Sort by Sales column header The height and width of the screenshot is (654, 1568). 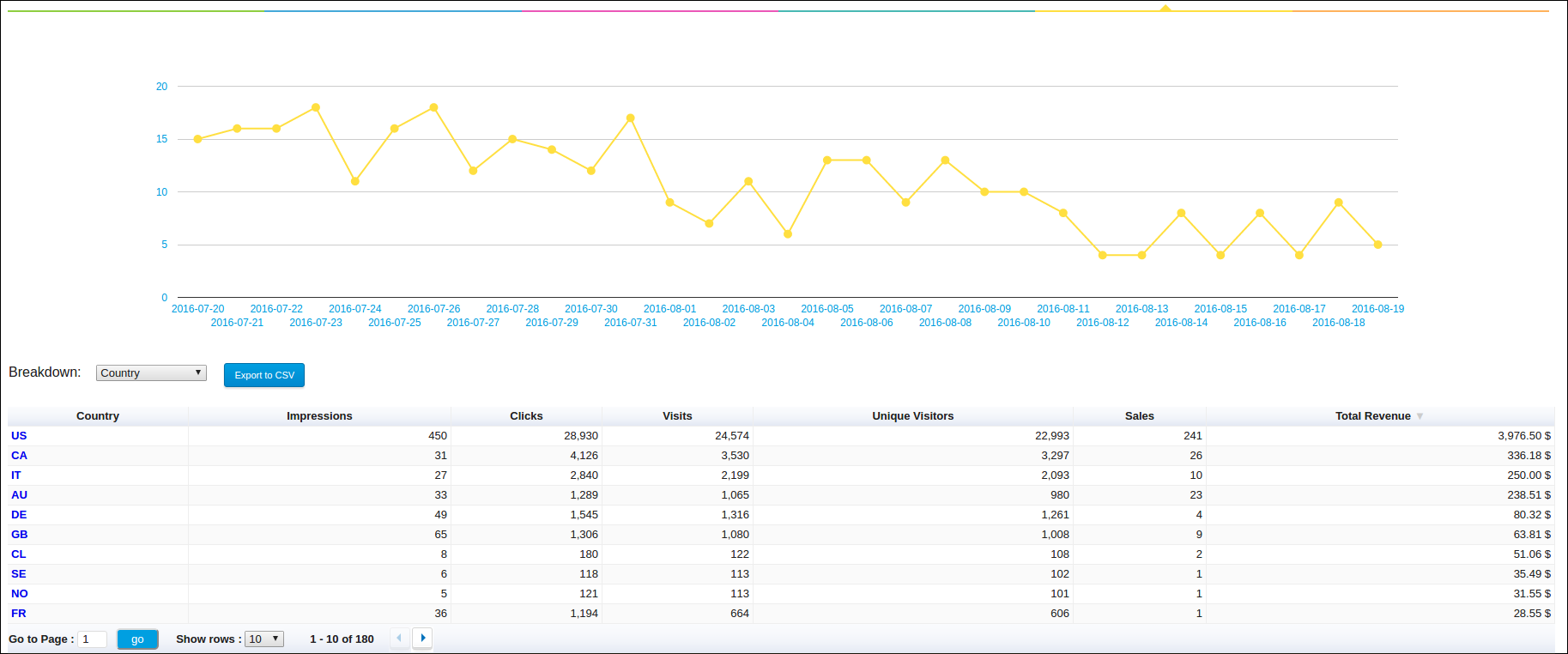pos(1140,416)
